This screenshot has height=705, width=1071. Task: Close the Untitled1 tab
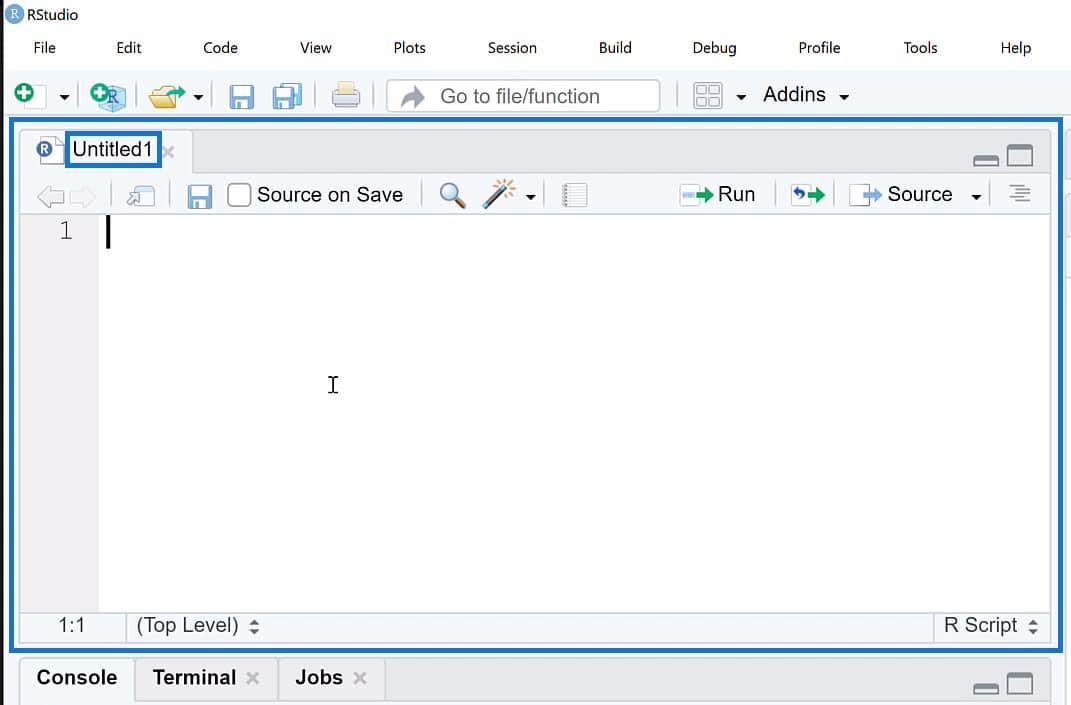169,152
